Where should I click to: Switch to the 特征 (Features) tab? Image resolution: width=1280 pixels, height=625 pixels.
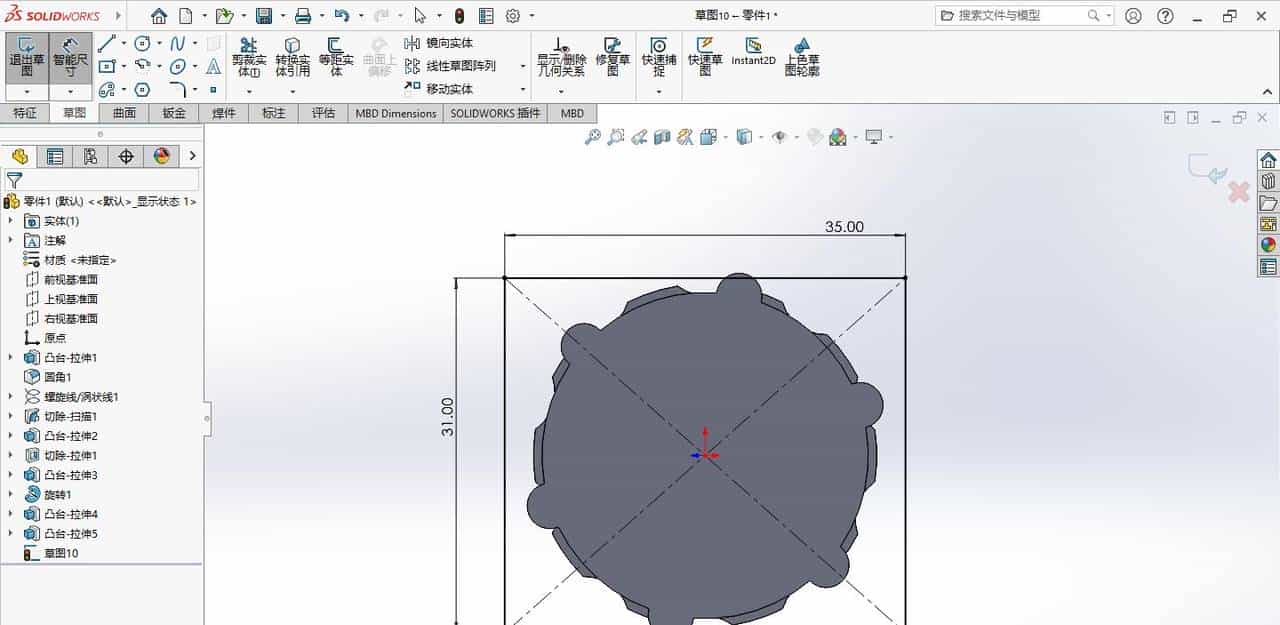[26, 113]
